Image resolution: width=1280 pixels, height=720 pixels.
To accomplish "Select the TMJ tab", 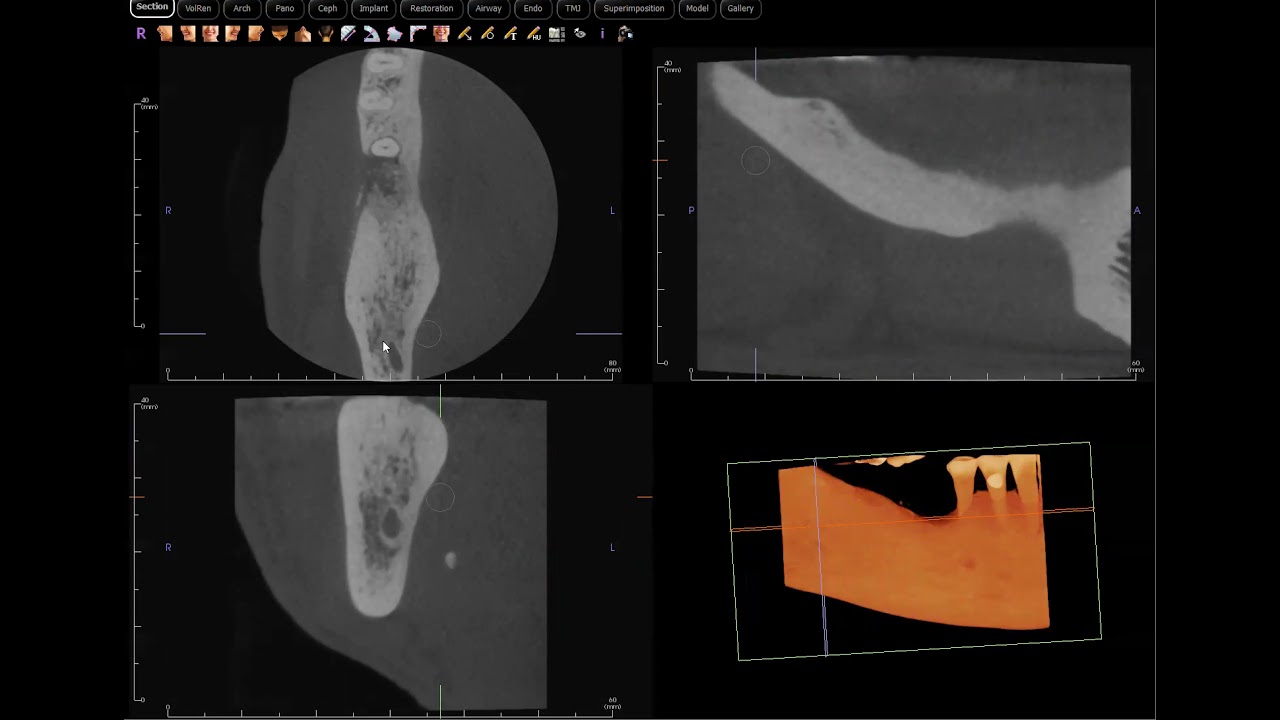I will coord(573,8).
